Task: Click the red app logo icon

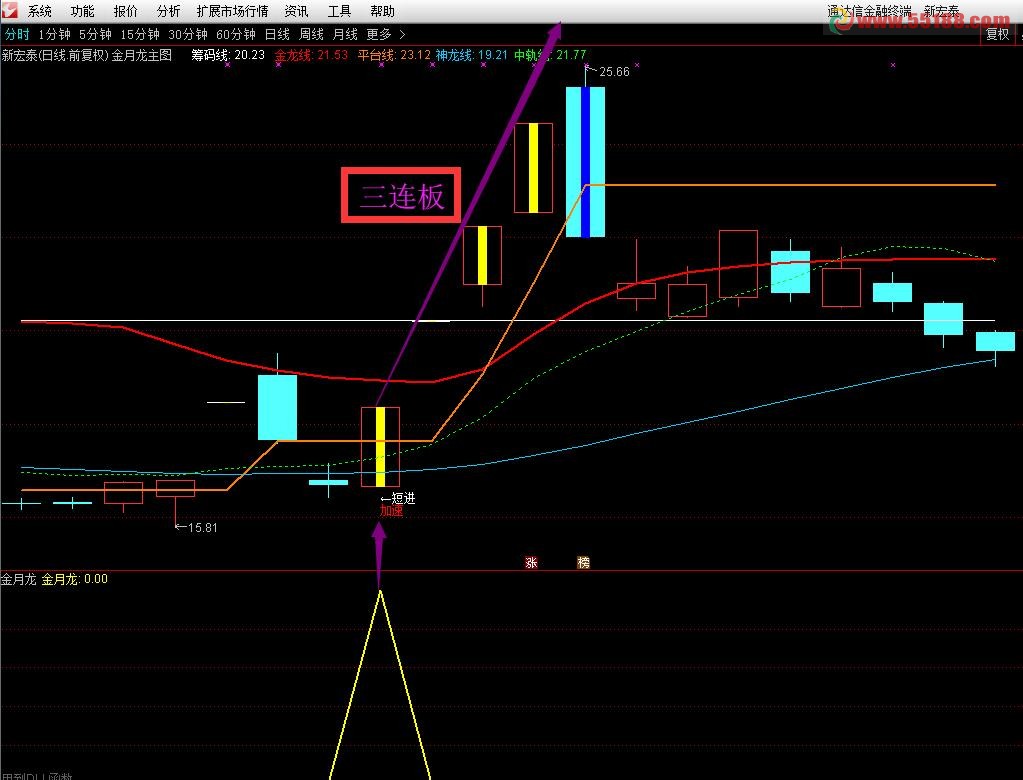Action: pyautogui.click(x=10, y=10)
